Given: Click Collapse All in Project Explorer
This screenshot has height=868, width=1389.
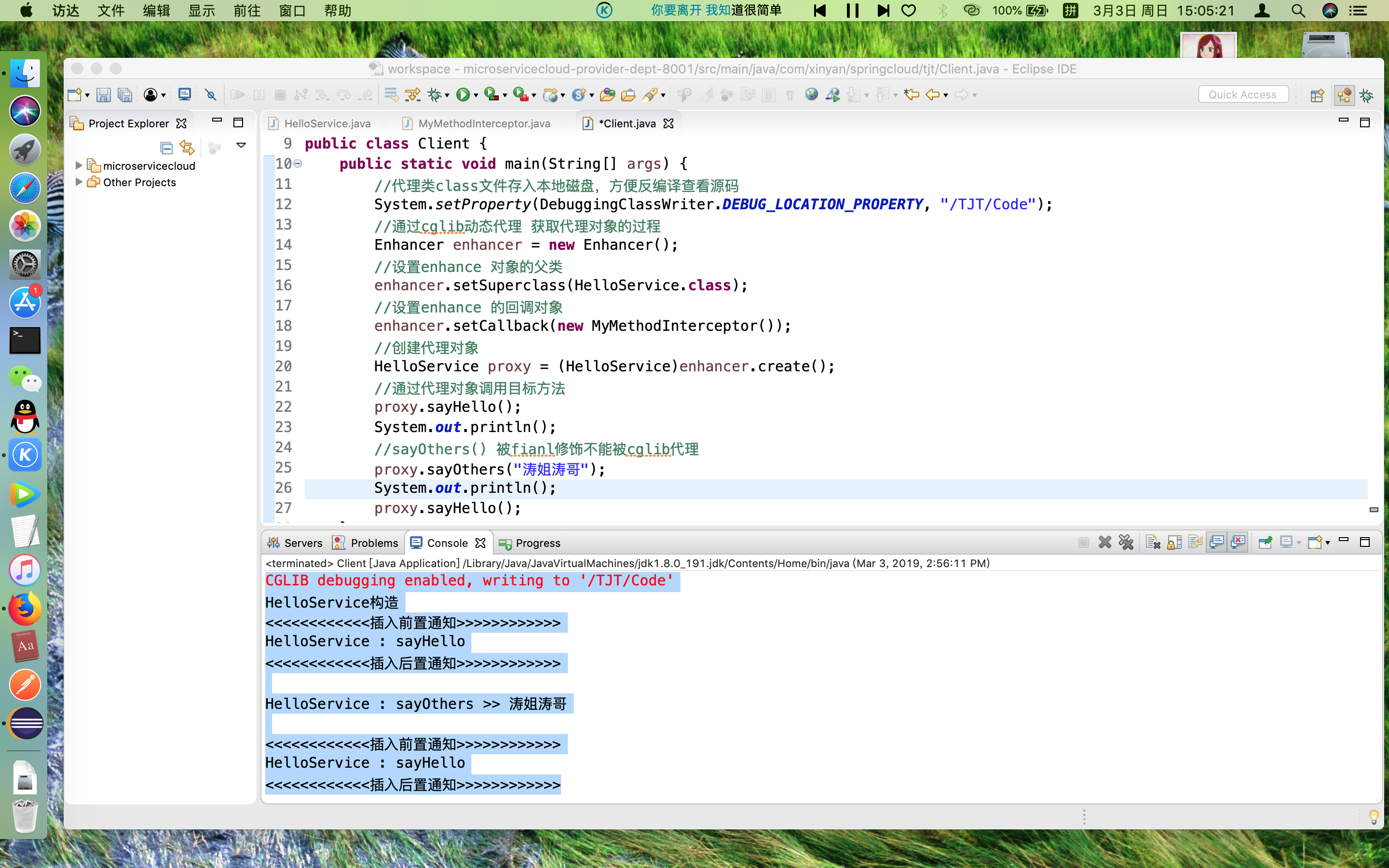Looking at the screenshot, I should click(x=166, y=148).
